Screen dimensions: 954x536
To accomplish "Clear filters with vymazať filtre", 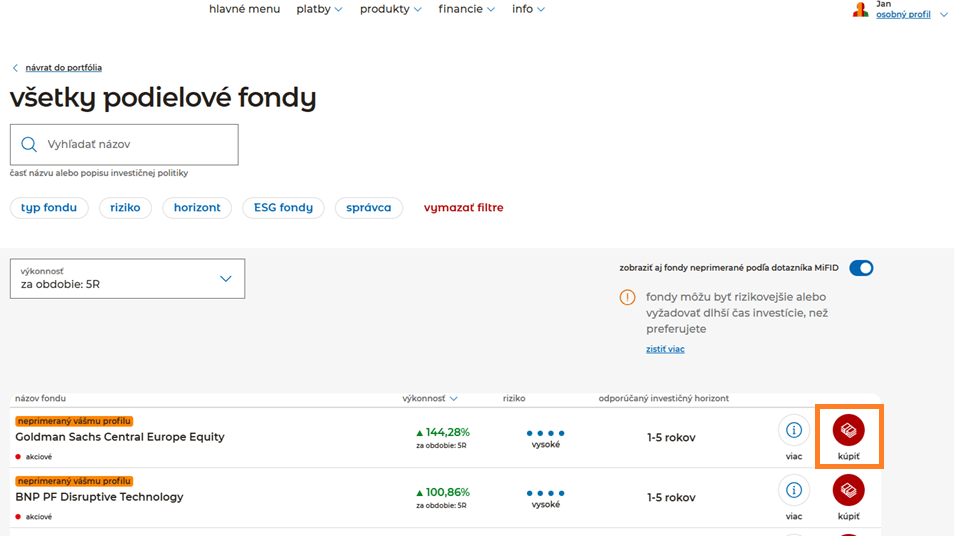I will tap(464, 207).
